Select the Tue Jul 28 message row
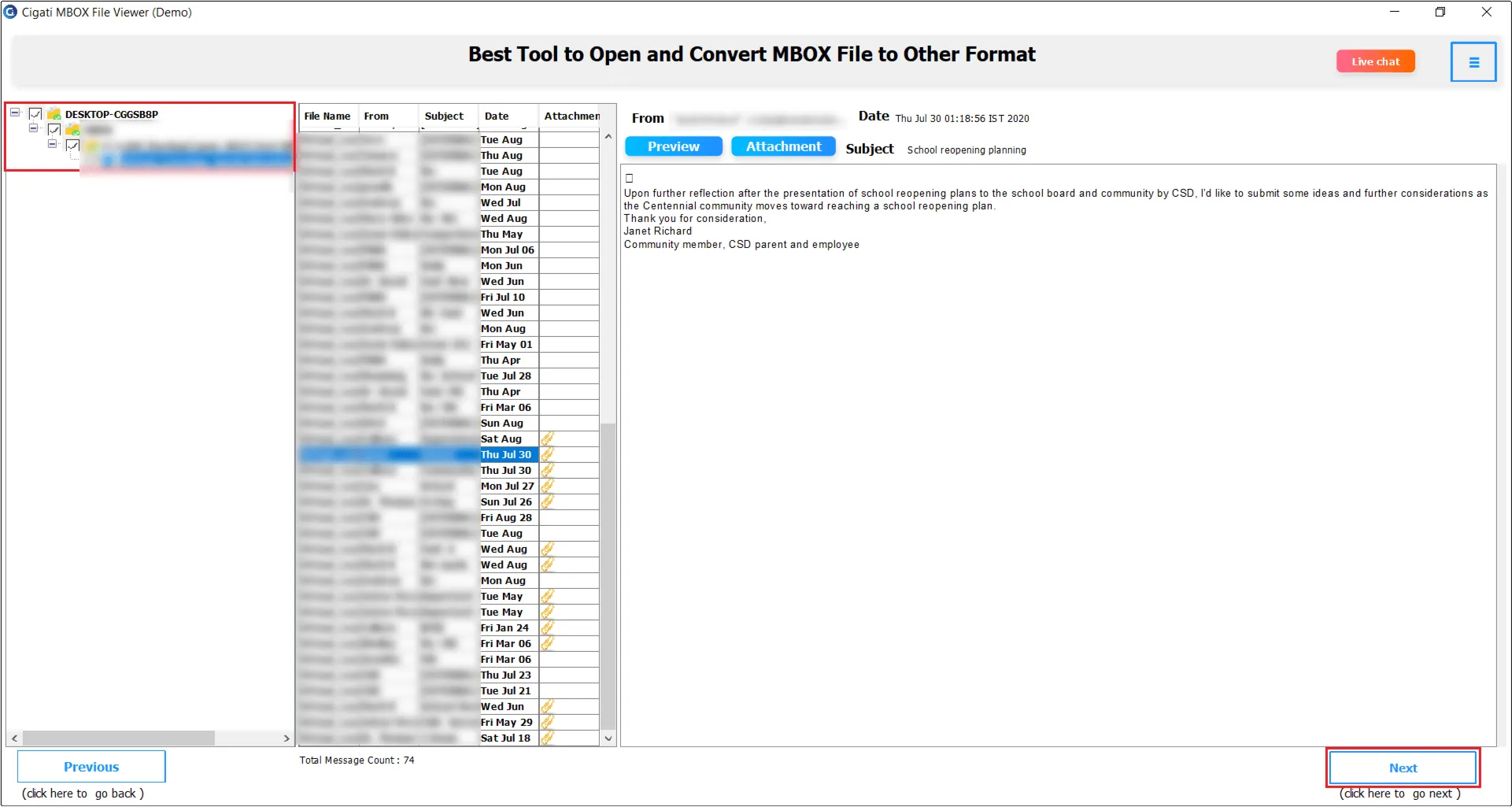The height and width of the screenshot is (807, 1512). tap(449, 376)
